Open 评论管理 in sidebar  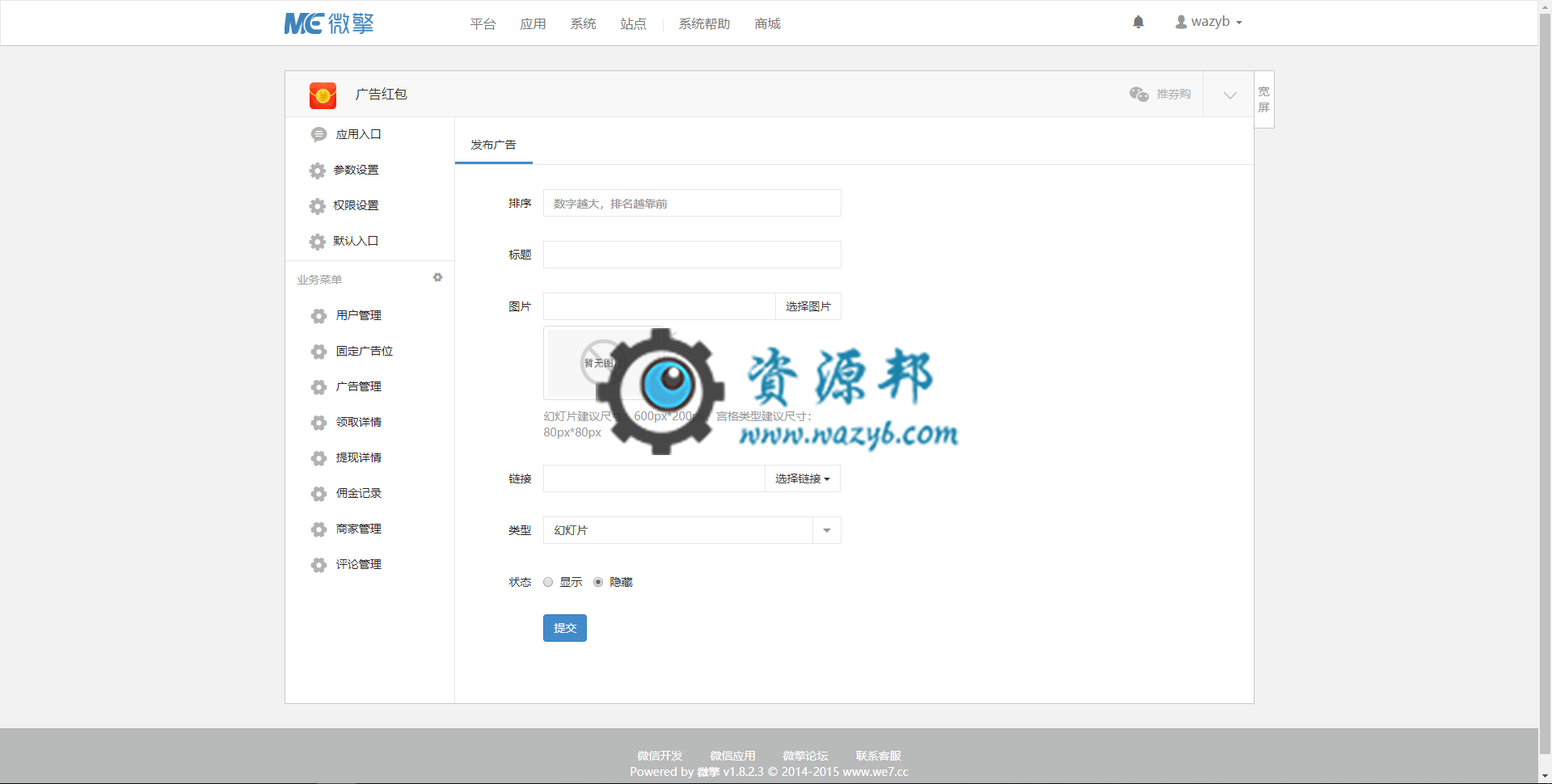pos(358,564)
